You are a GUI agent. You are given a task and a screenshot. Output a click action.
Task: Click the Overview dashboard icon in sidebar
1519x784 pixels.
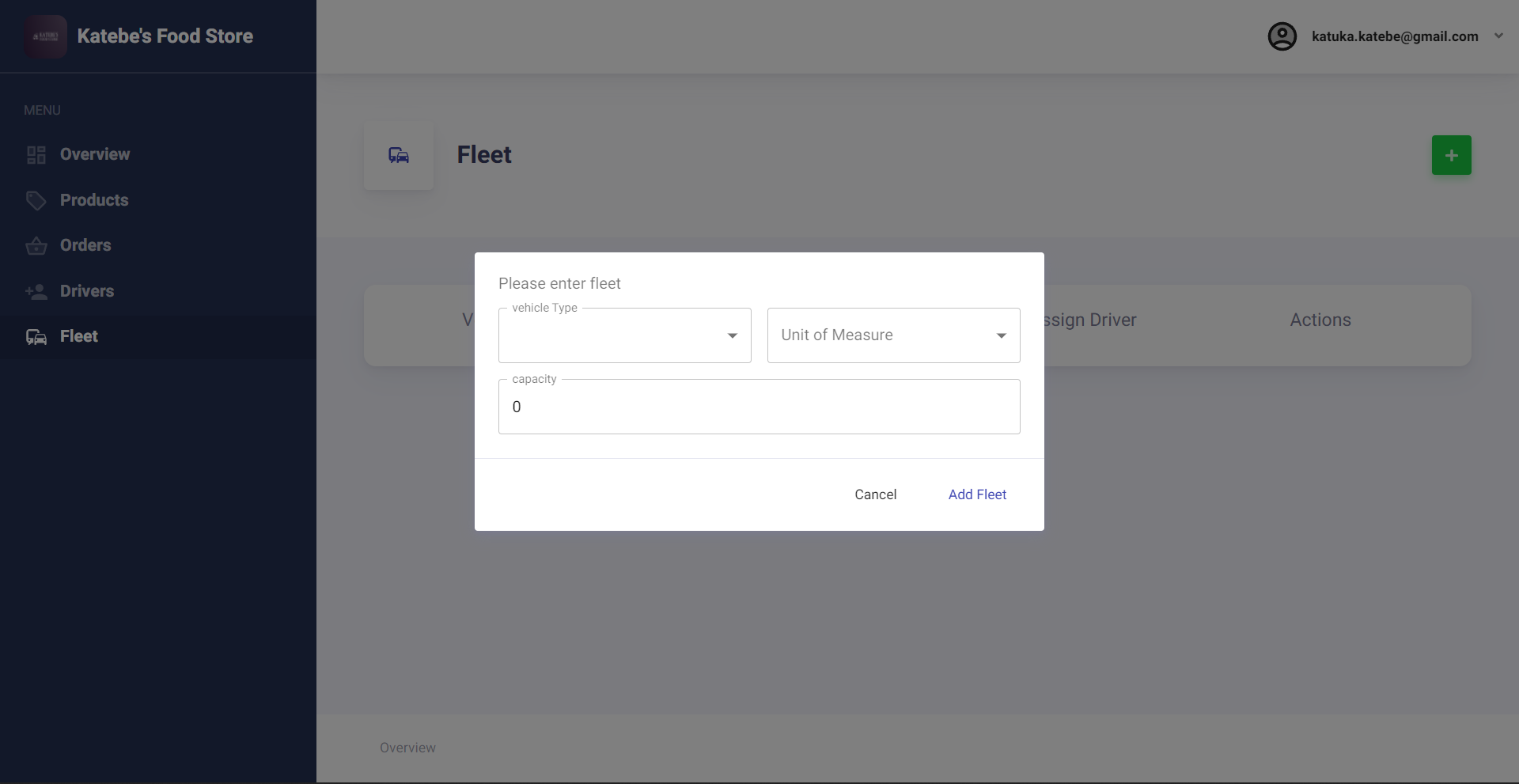(x=36, y=155)
